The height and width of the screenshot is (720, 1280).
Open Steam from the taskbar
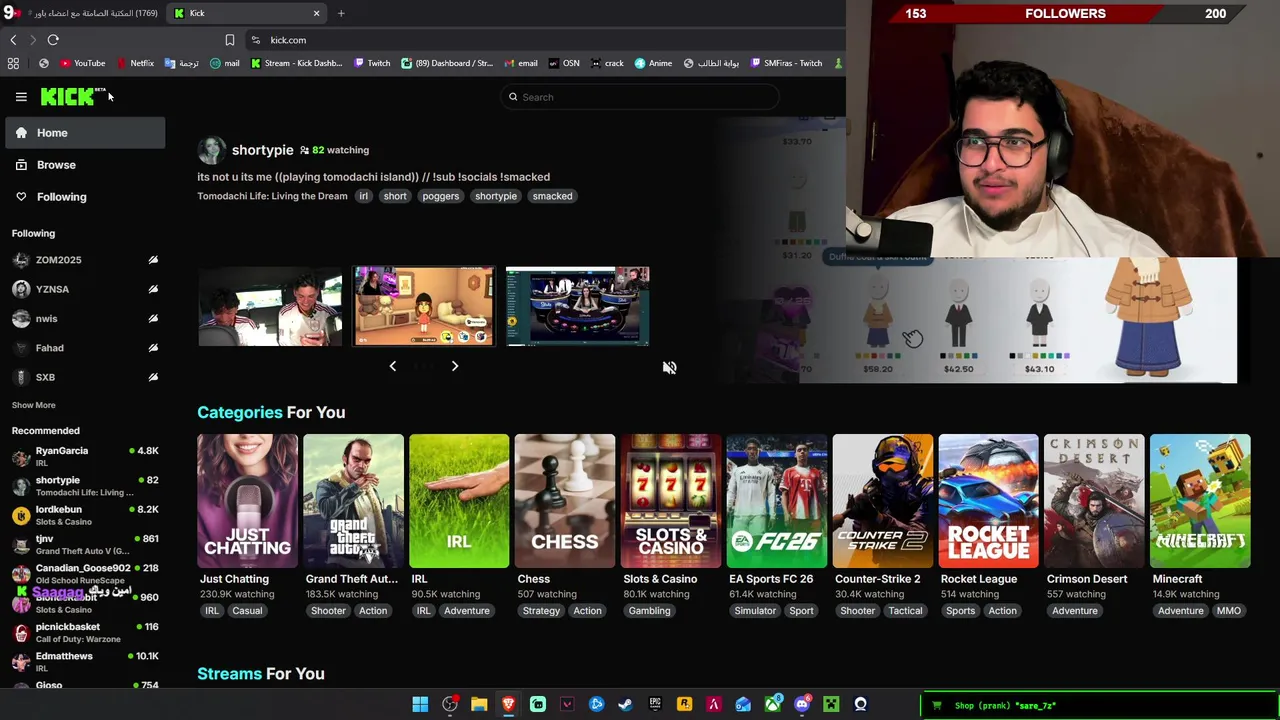point(625,705)
